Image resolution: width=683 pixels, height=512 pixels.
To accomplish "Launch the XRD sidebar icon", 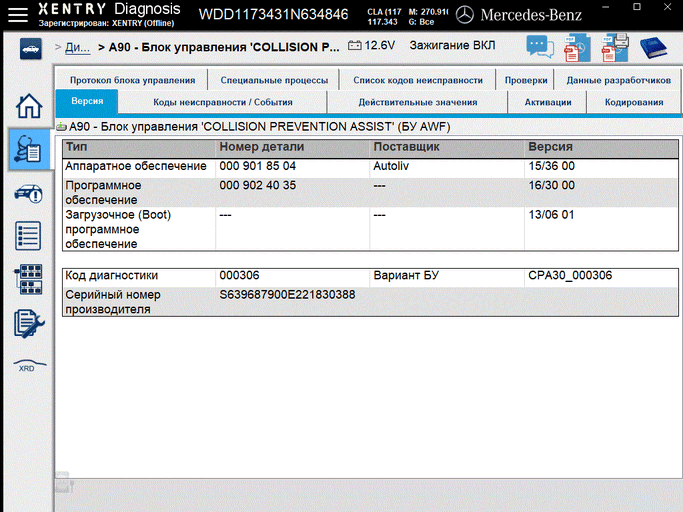I will point(29,365).
